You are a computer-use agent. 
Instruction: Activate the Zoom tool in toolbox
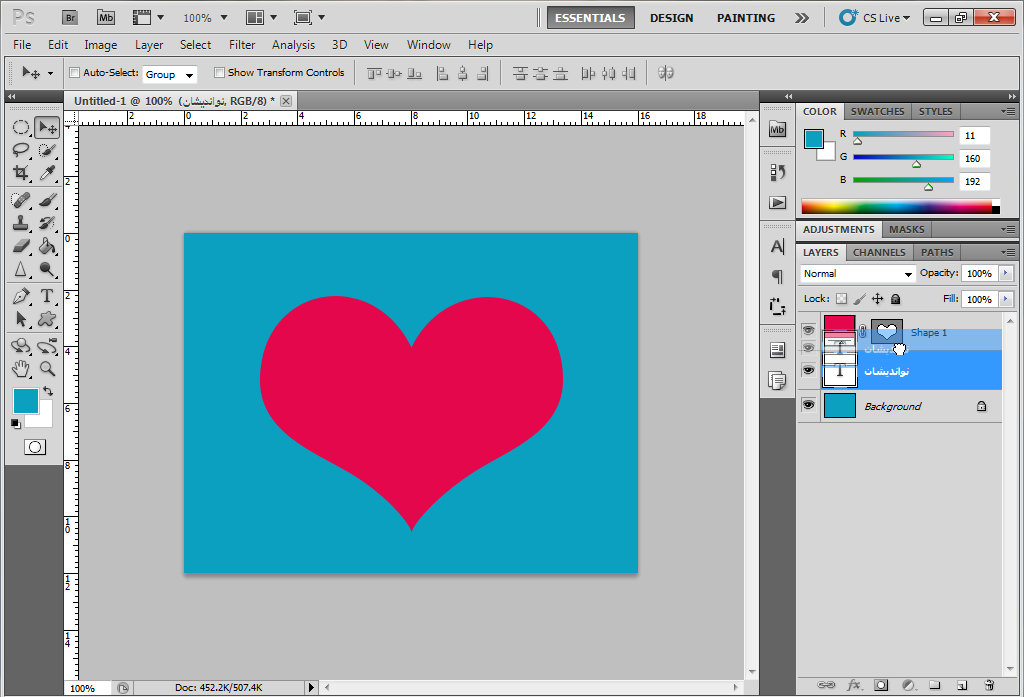(x=46, y=368)
